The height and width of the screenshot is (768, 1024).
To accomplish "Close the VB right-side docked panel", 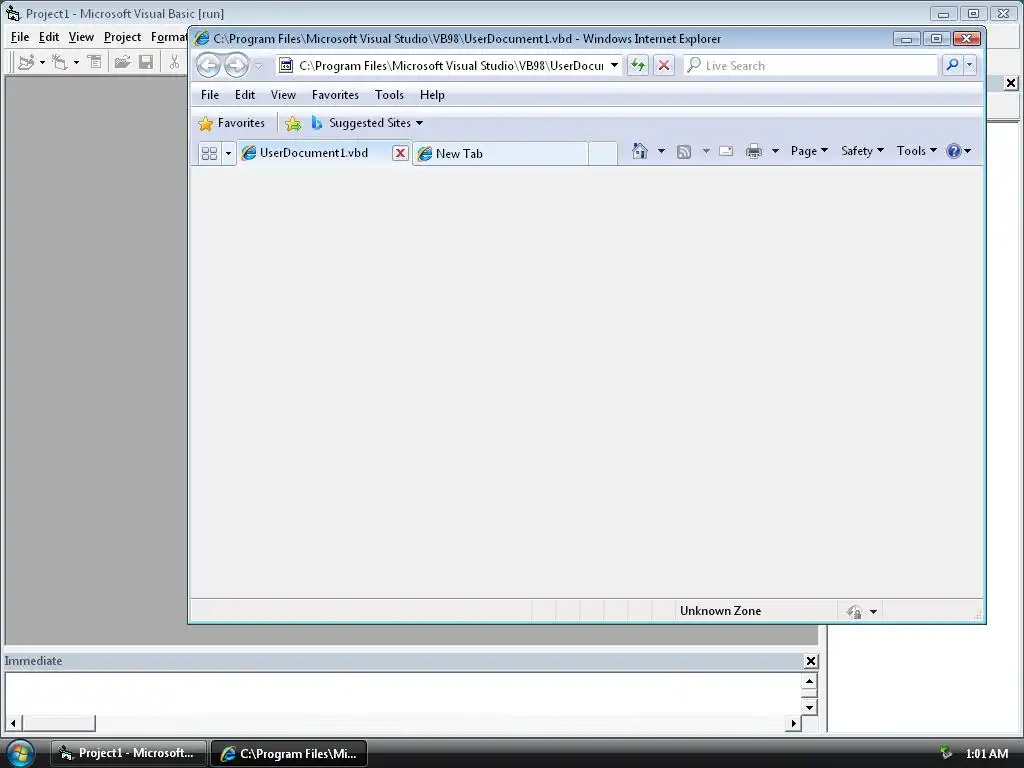I will coord(1011,83).
